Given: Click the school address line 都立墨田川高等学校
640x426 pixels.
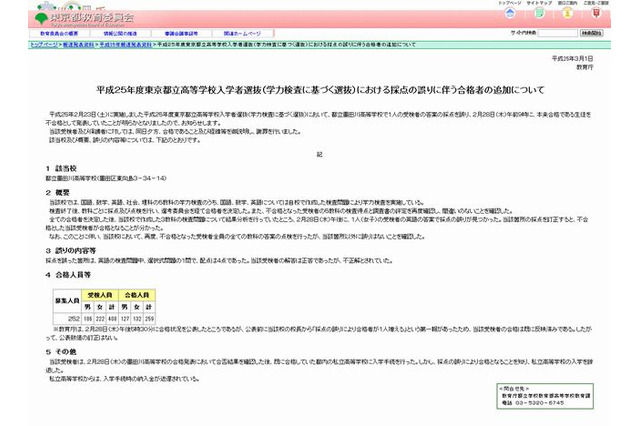Looking at the screenshot, I should pyautogui.click(x=106, y=178).
